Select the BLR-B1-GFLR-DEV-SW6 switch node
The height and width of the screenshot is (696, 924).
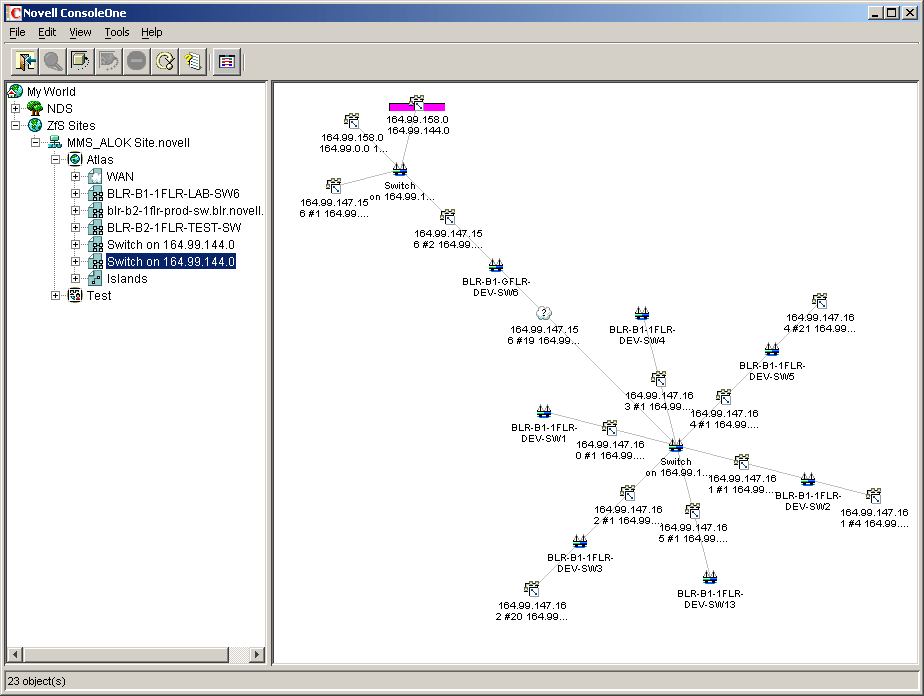pos(495,265)
